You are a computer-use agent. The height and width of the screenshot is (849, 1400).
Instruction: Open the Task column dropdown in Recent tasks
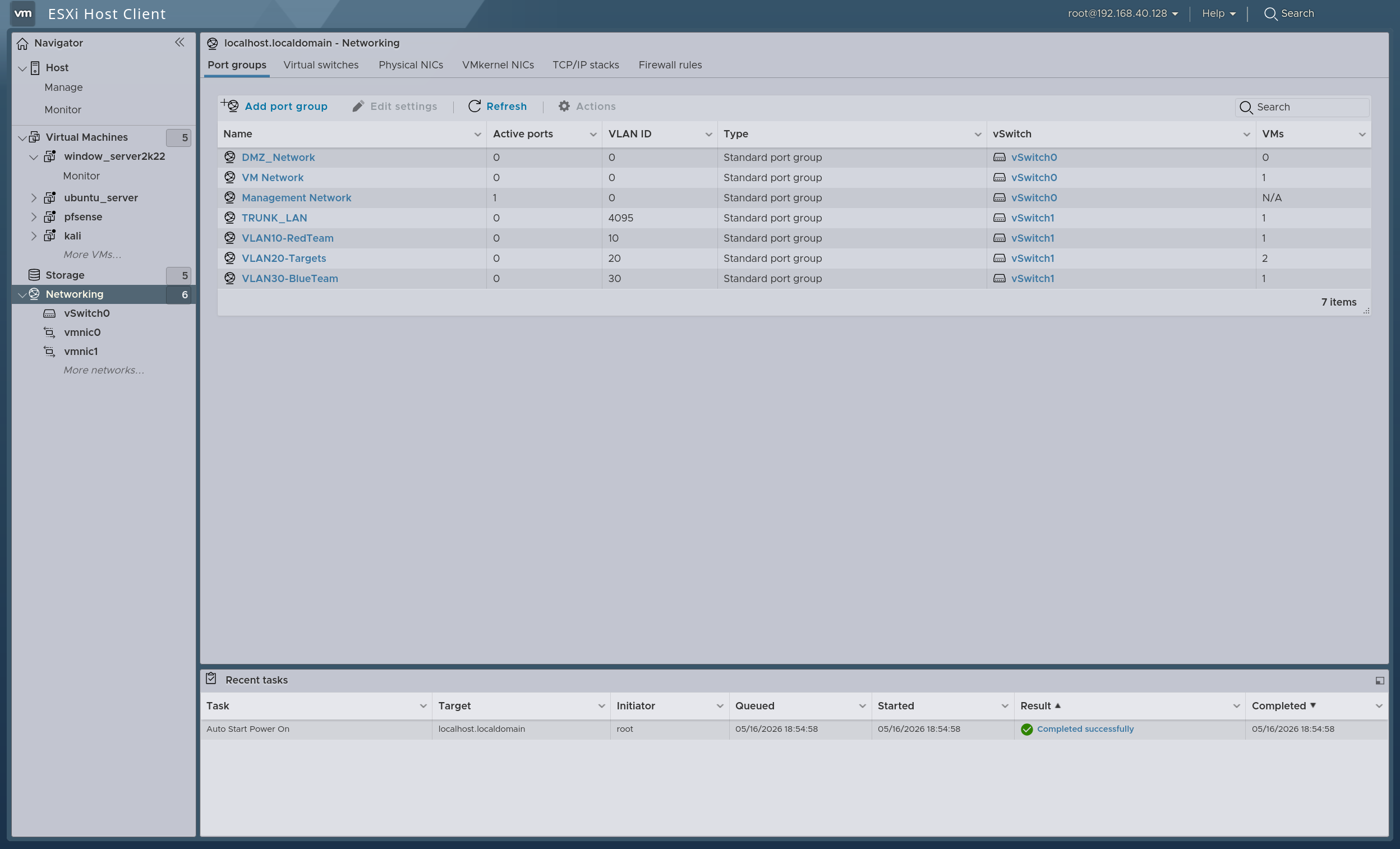[423, 706]
